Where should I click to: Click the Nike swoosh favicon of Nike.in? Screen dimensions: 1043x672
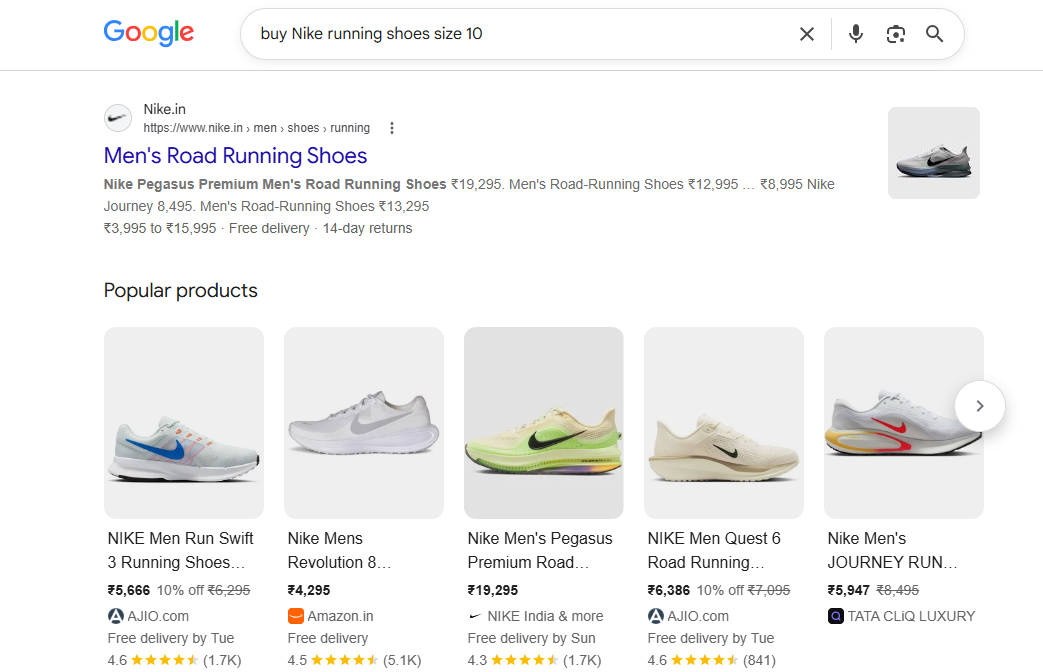pos(118,118)
